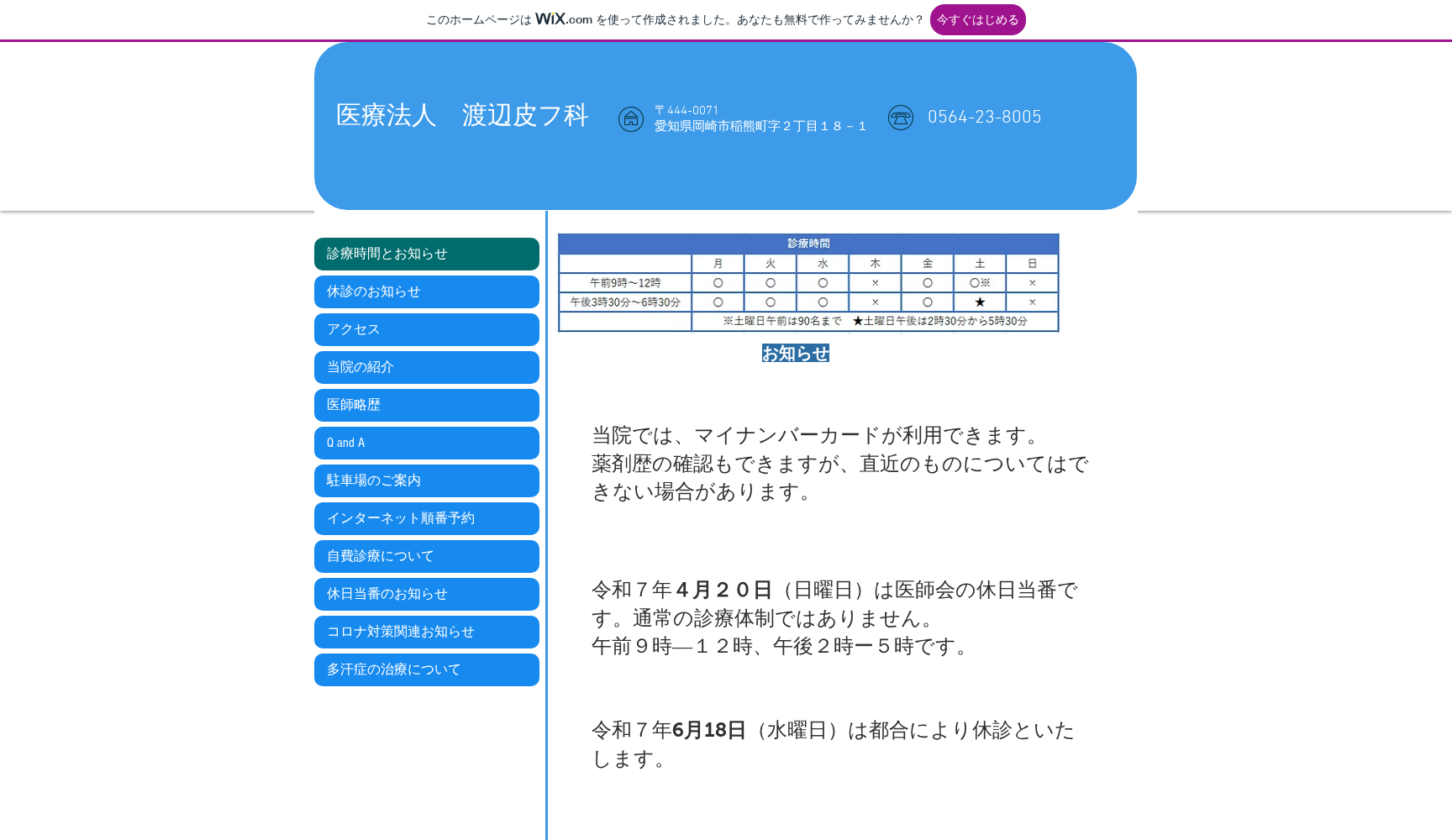The height and width of the screenshot is (840, 1452).
Task: Open コロナ対策関連お知らせ page
Action: (x=426, y=632)
